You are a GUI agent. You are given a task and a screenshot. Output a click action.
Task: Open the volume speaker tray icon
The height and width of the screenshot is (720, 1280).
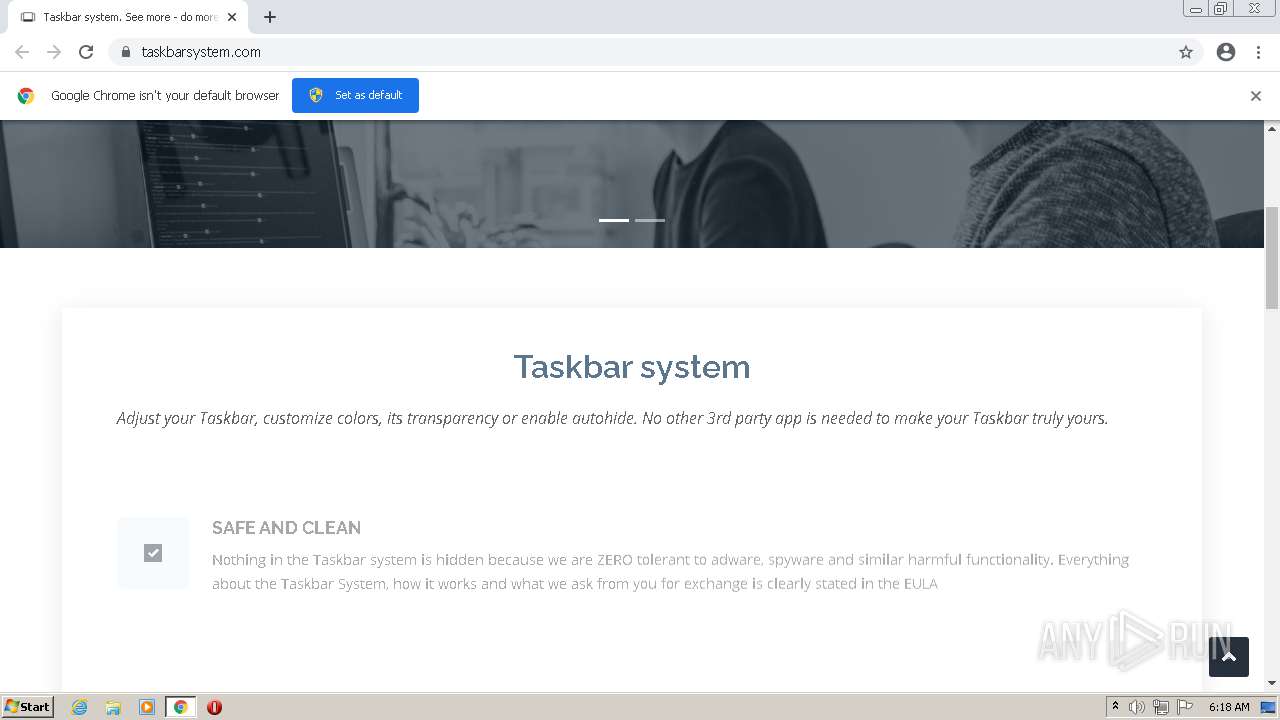click(x=1137, y=707)
